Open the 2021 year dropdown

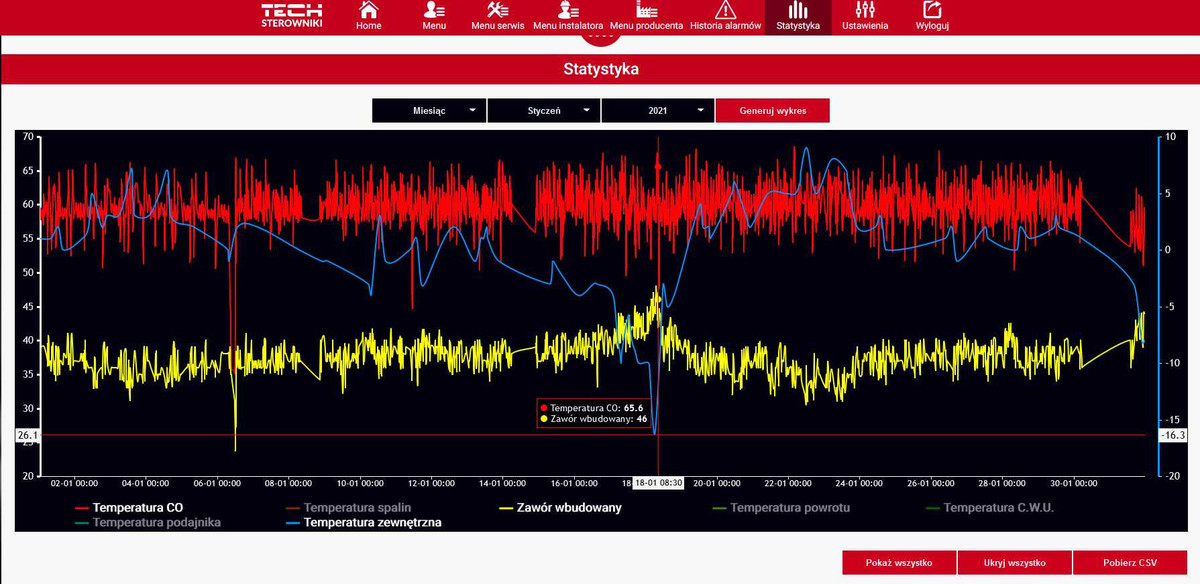(658, 111)
